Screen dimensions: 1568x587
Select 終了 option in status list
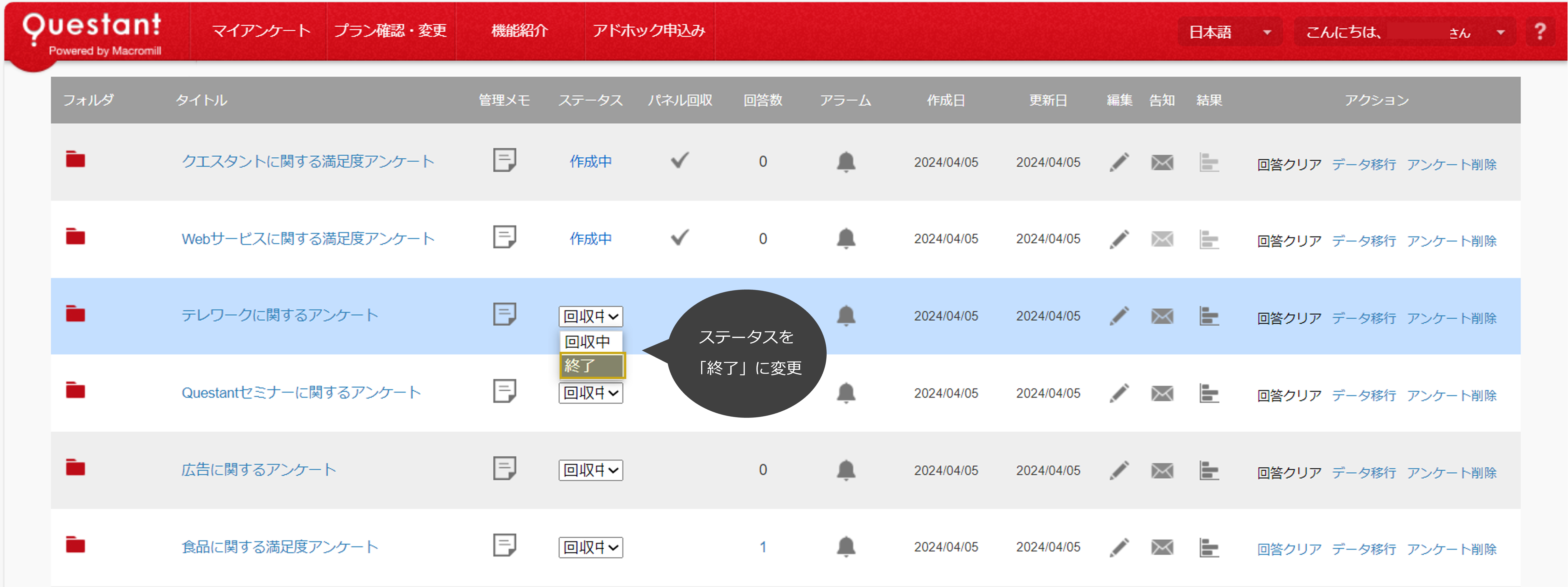[592, 365]
